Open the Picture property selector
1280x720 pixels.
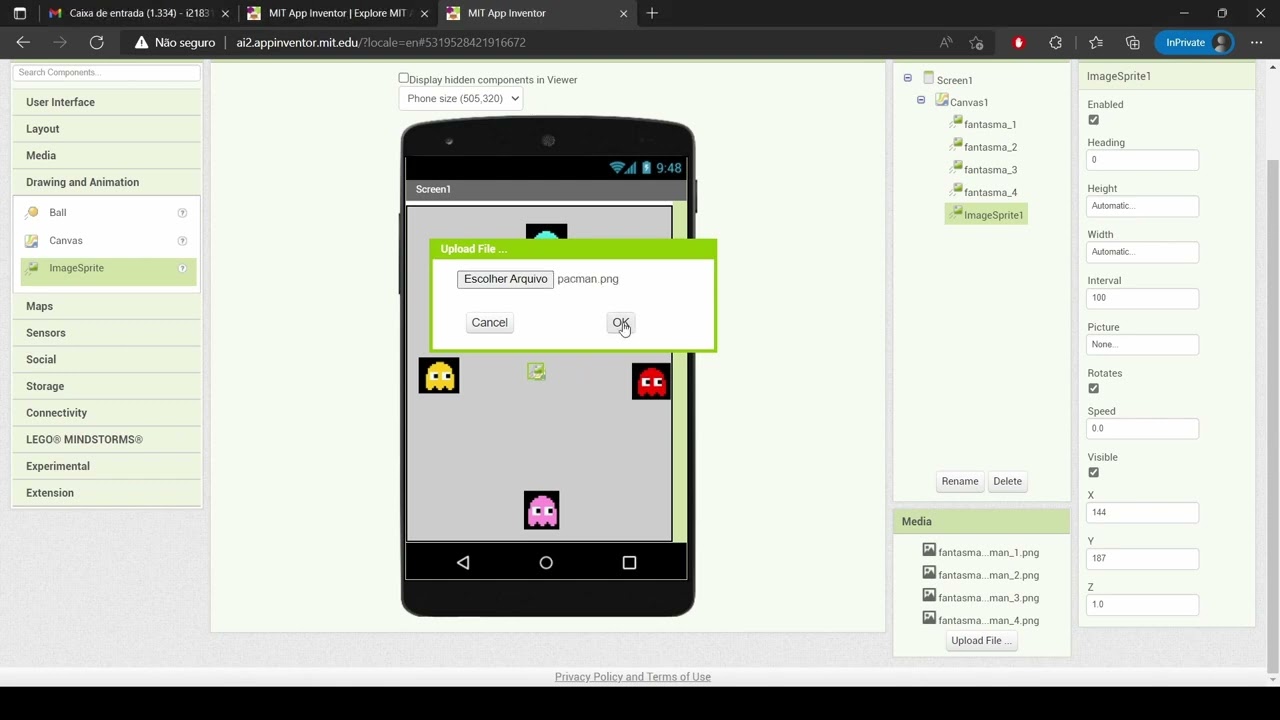[1143, 344]
